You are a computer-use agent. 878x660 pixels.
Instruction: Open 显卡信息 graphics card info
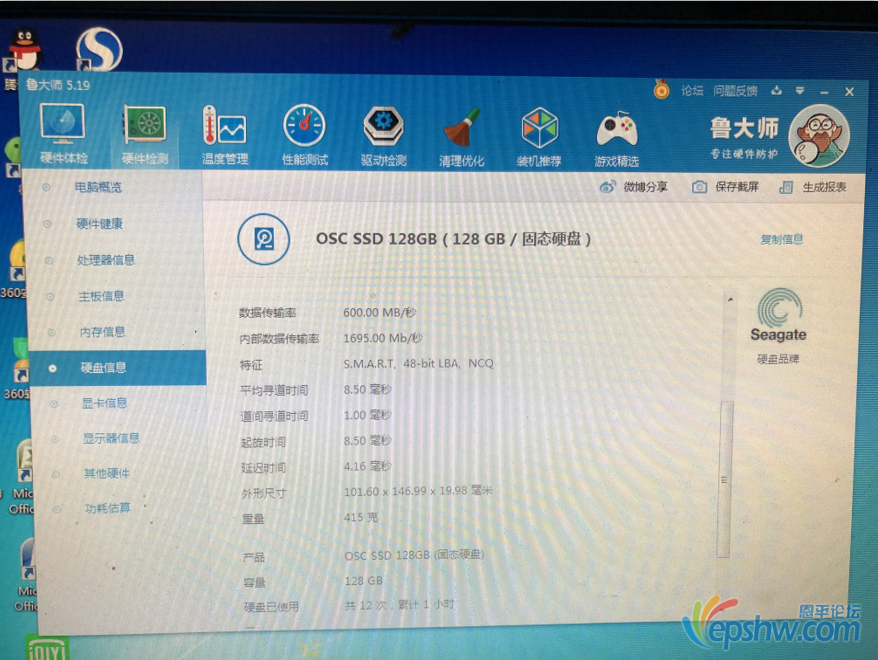[x=104, y=403]
